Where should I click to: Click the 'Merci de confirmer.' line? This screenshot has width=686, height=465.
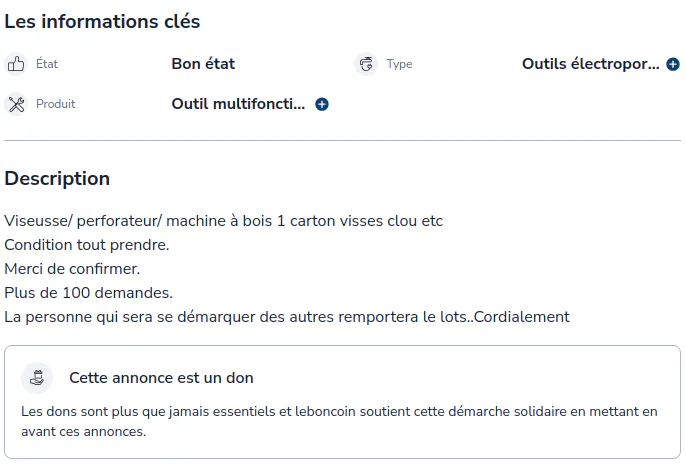72,269
